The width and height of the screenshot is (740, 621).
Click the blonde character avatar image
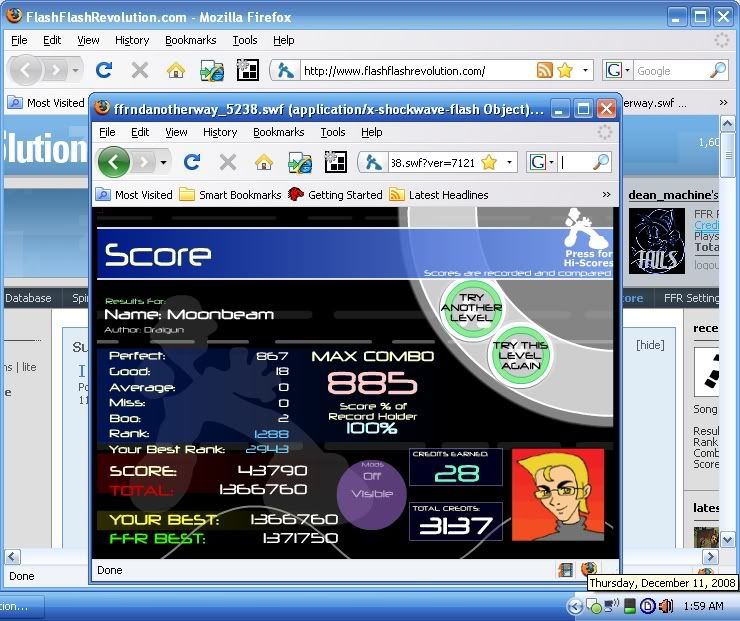(x=558, y=493)
